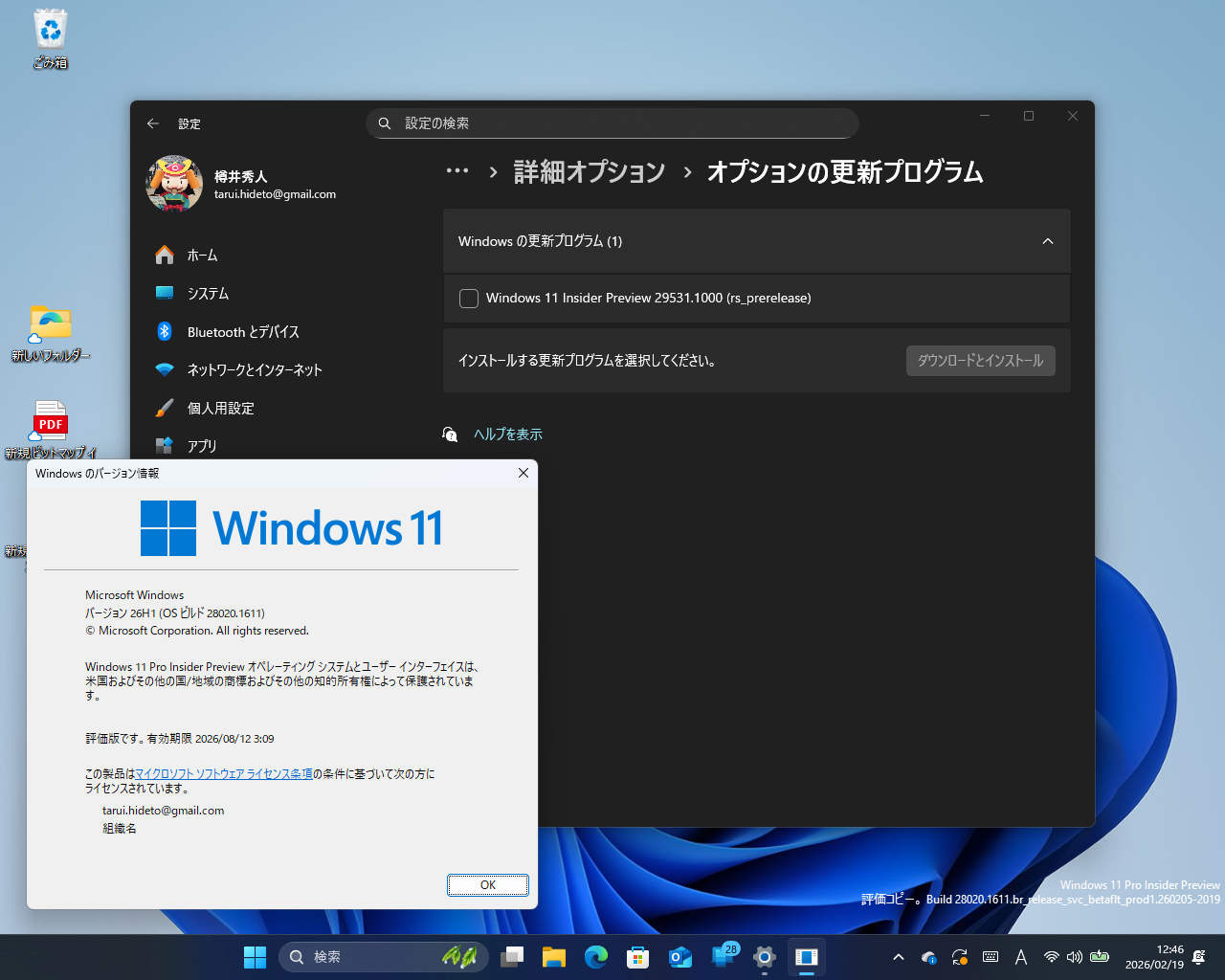
Task: Click the battery status tray icon
Action: coord(1097,956)
